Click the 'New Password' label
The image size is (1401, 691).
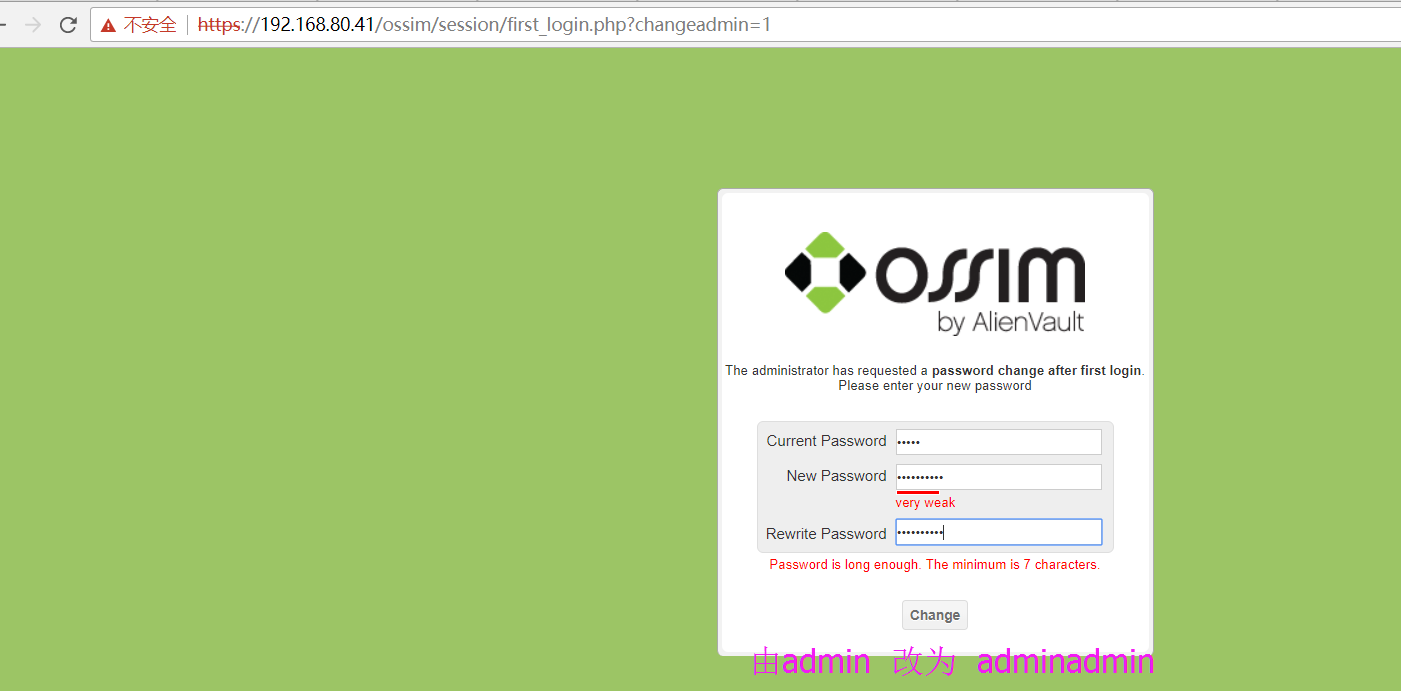click(x=836, y=476)
